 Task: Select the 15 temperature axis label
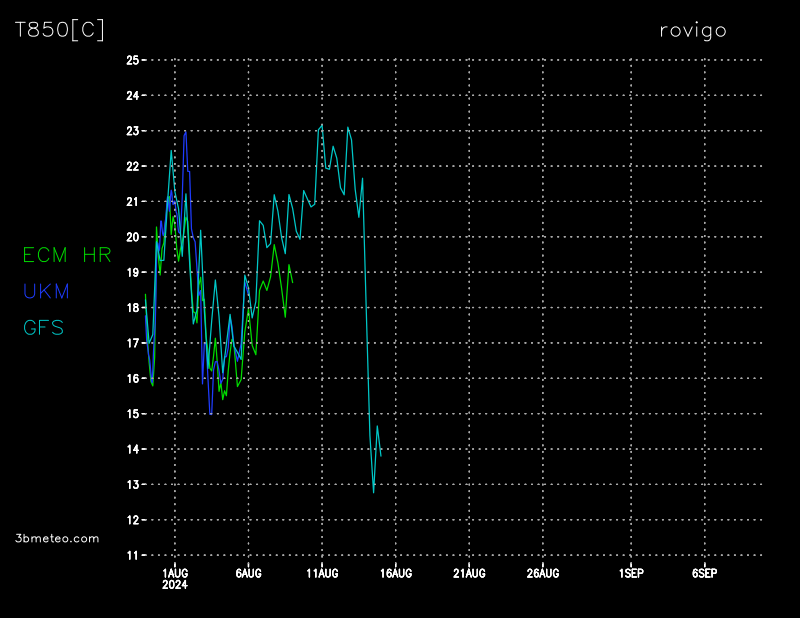tap(132, 413)
